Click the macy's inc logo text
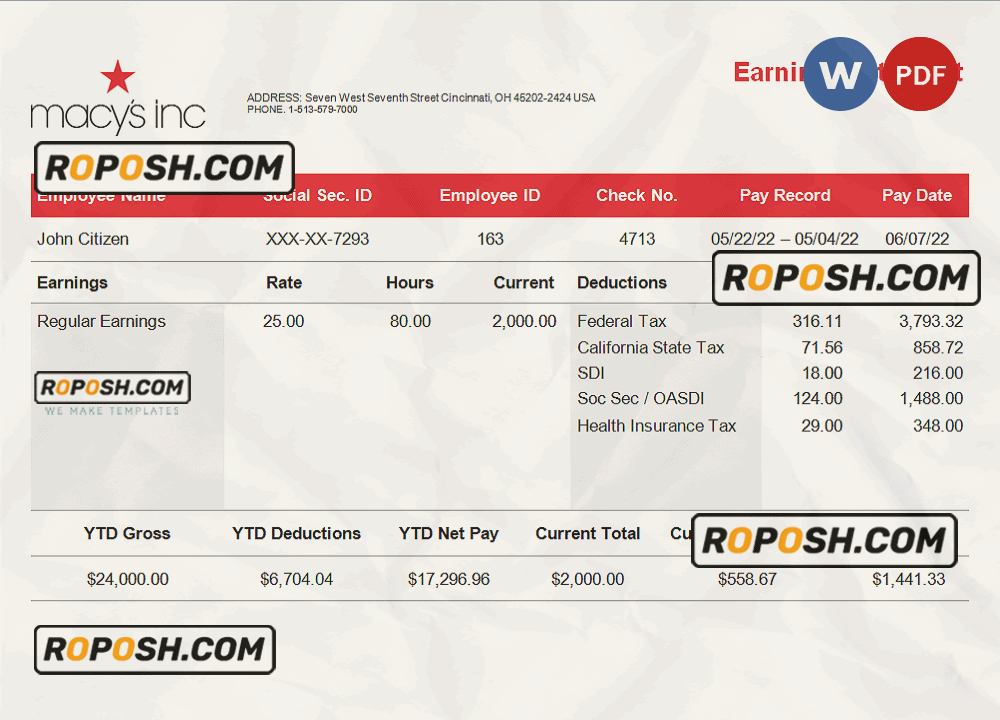1000x720 pixels. click(x=118, y=116)
